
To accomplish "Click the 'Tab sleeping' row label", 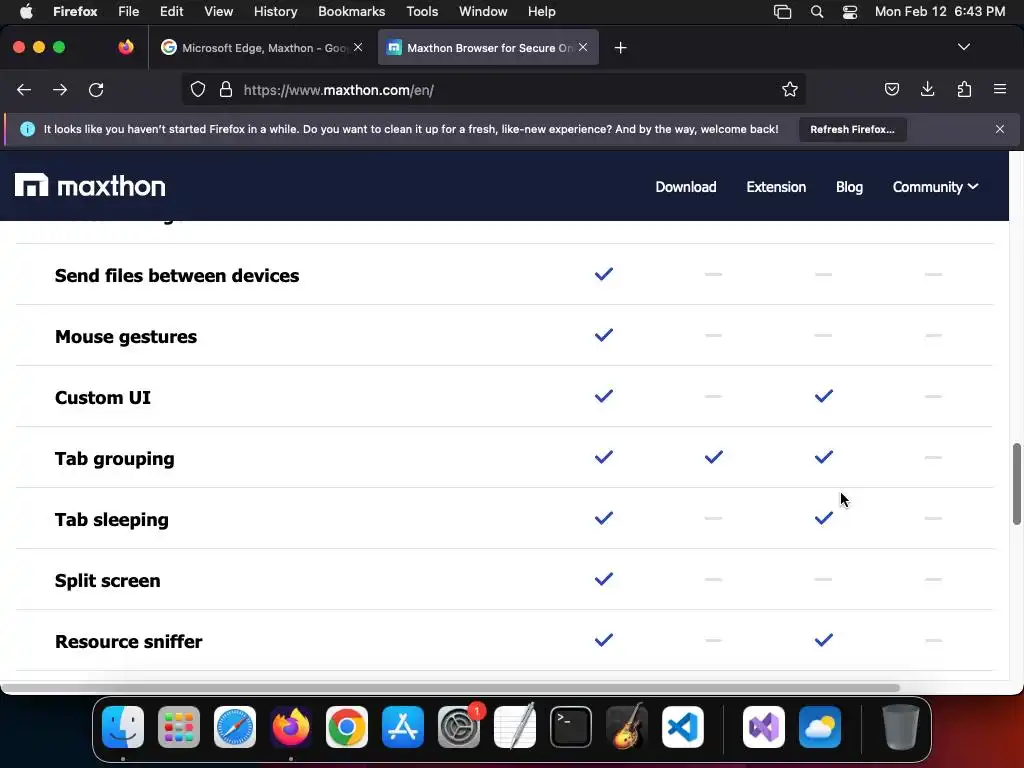I will (x=112, y=520).
